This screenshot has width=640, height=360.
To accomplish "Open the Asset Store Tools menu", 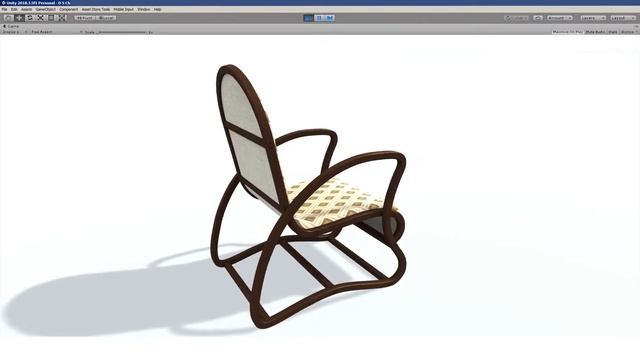I will 96,9.
